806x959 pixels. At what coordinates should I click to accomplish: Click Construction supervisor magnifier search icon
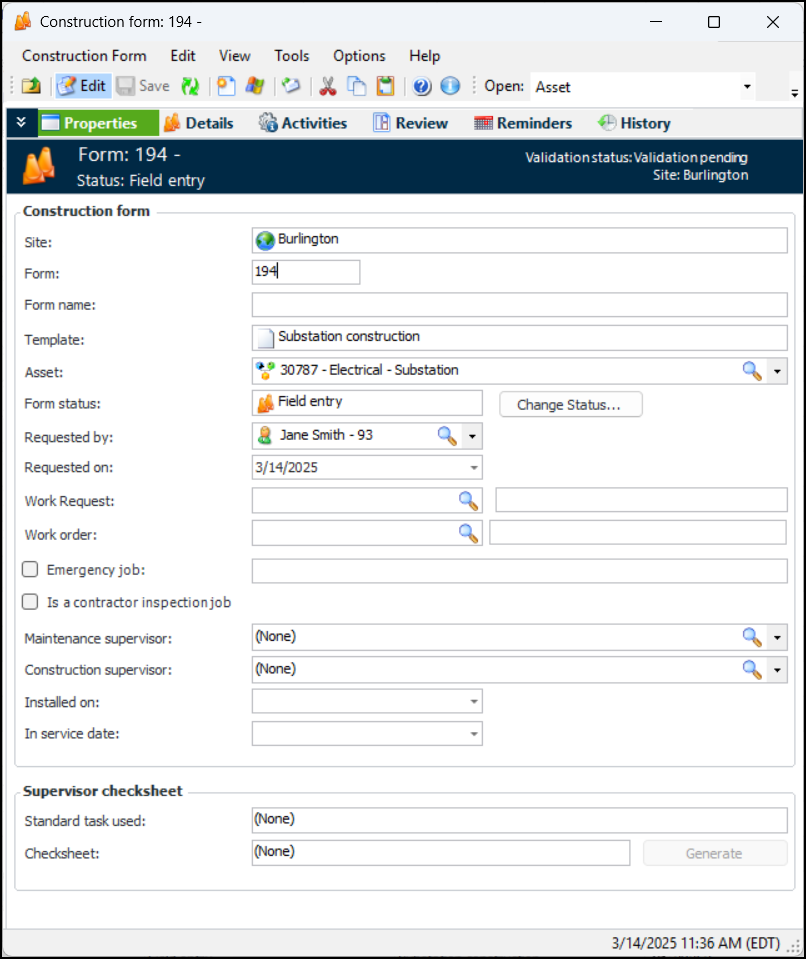tap(752, 670)
